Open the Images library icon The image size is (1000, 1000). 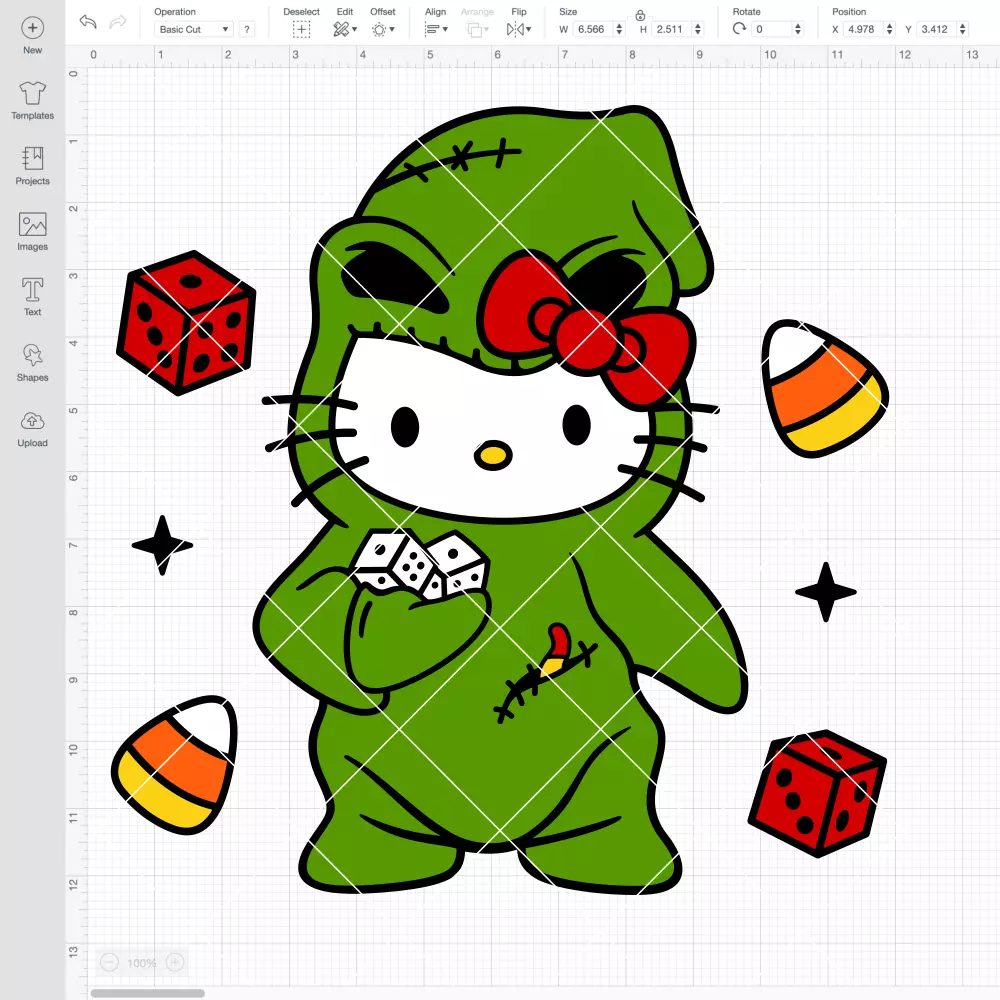point(33,224)
